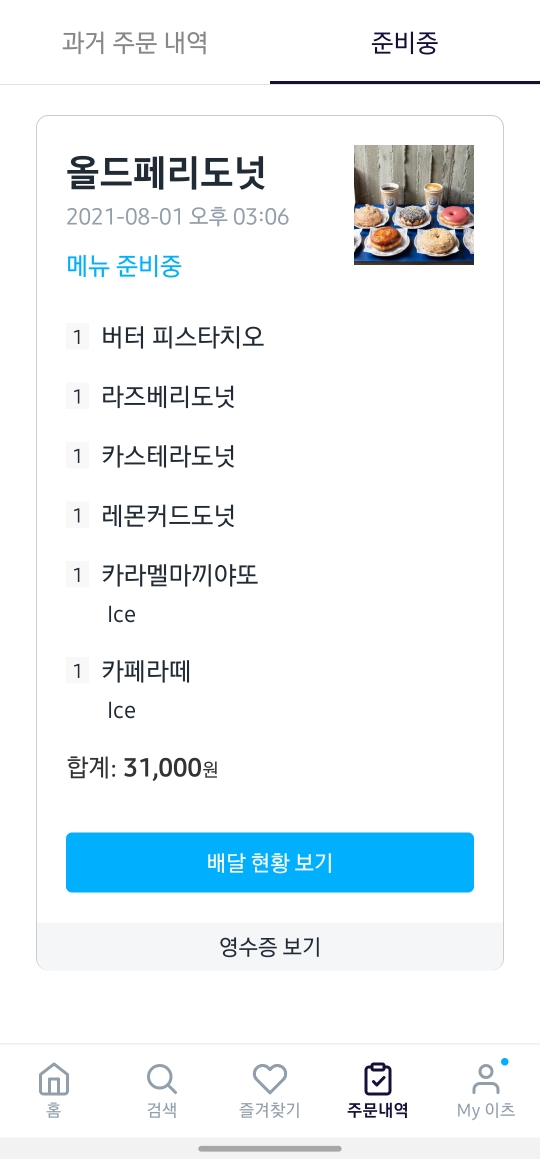Viewport: 540px width, 1159px height.
Task: Switch to 과거 주문 내역 tab
Action: pos(134,43)
